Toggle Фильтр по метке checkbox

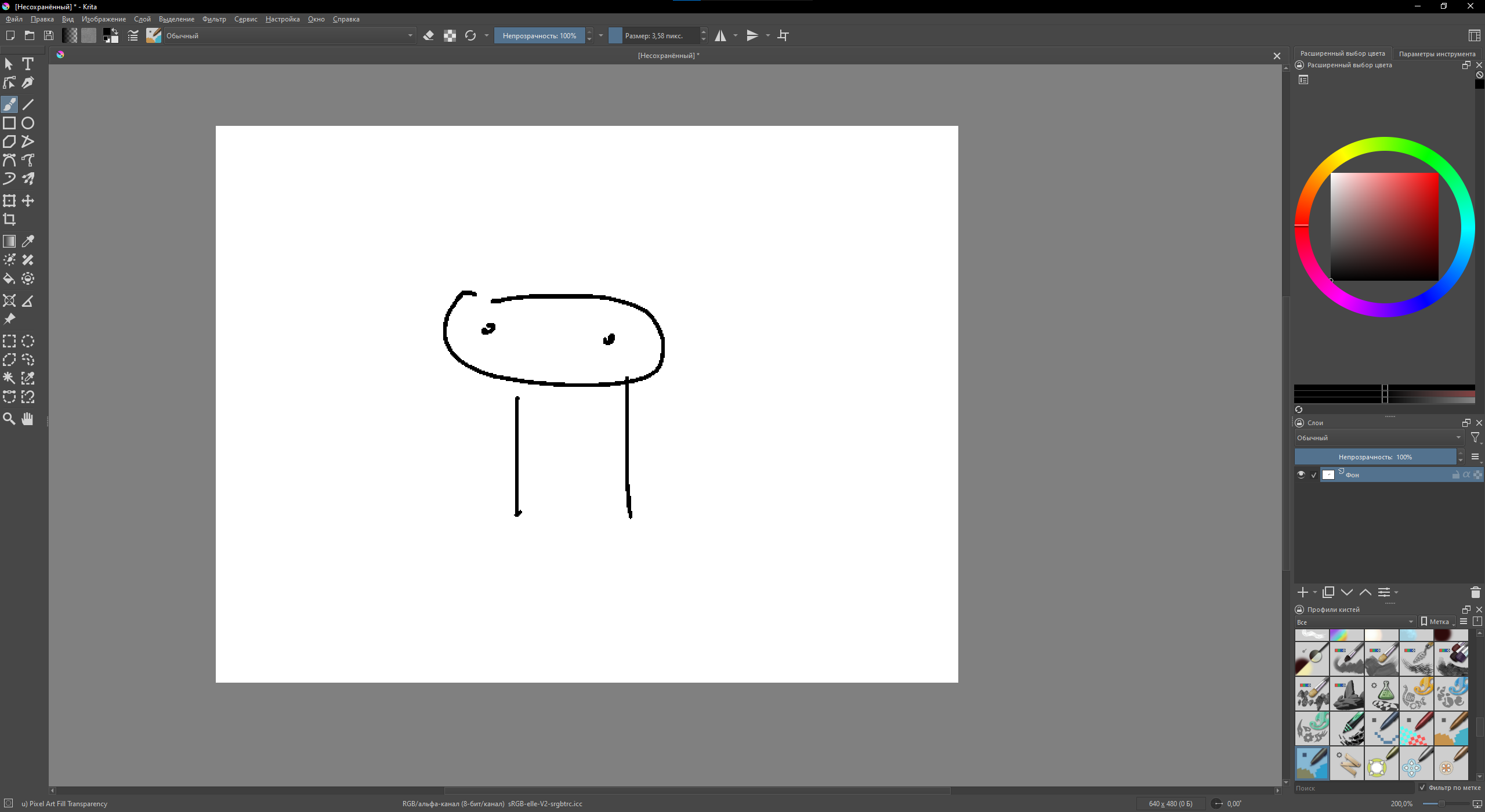[x=1422, y=788]
